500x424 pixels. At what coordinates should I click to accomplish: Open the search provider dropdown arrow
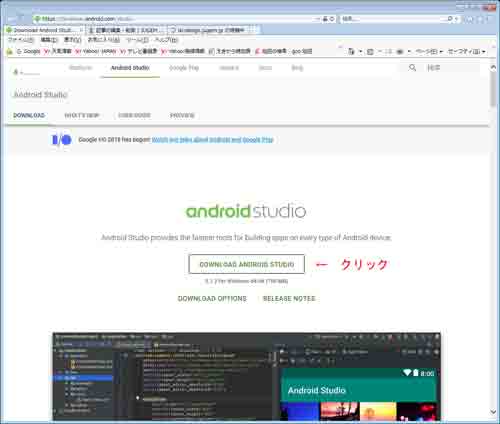[456, 19]
